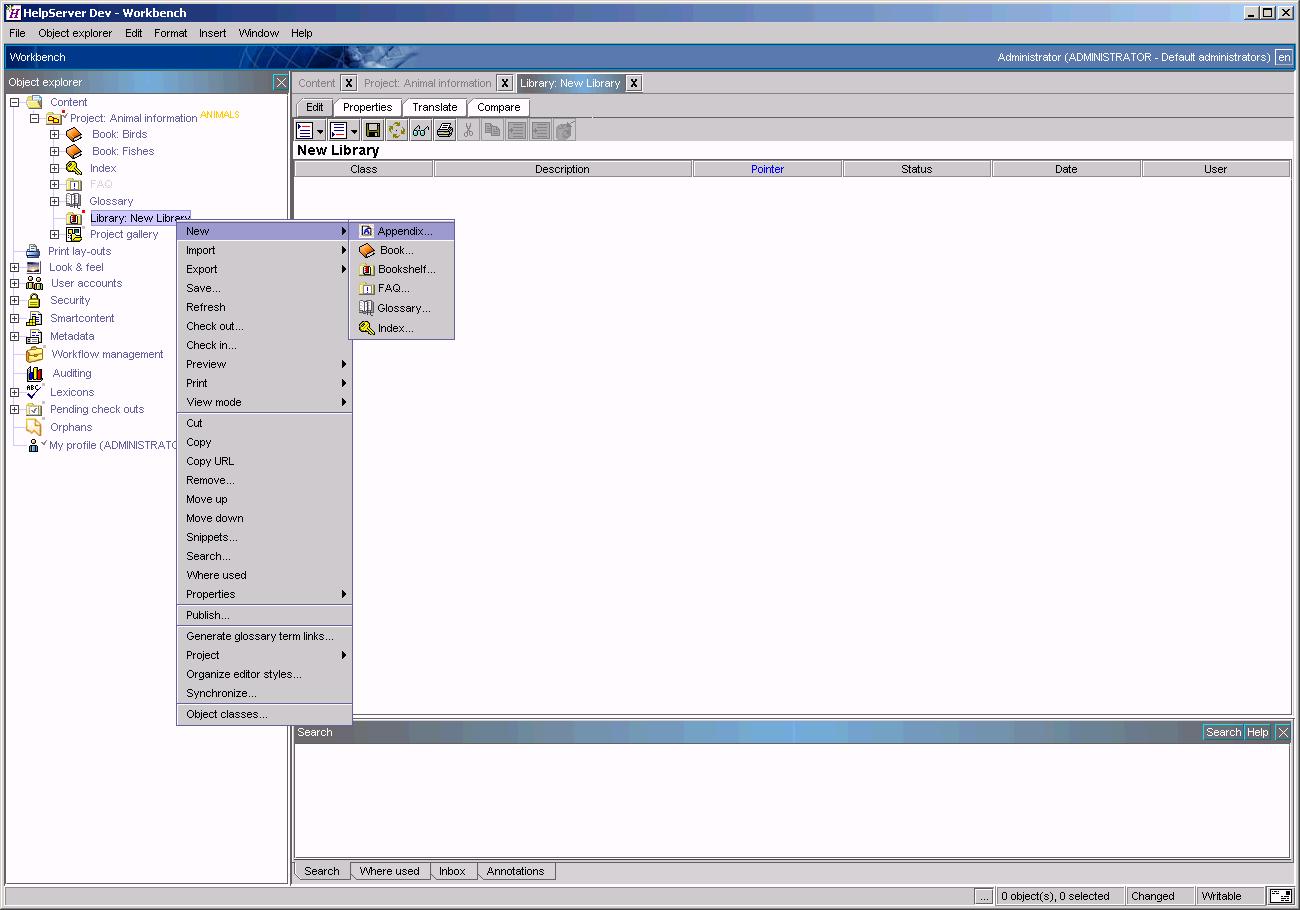Viewport: 1300px width, 910px height.
Task: Click the Orphans icon
Action: 34,427
